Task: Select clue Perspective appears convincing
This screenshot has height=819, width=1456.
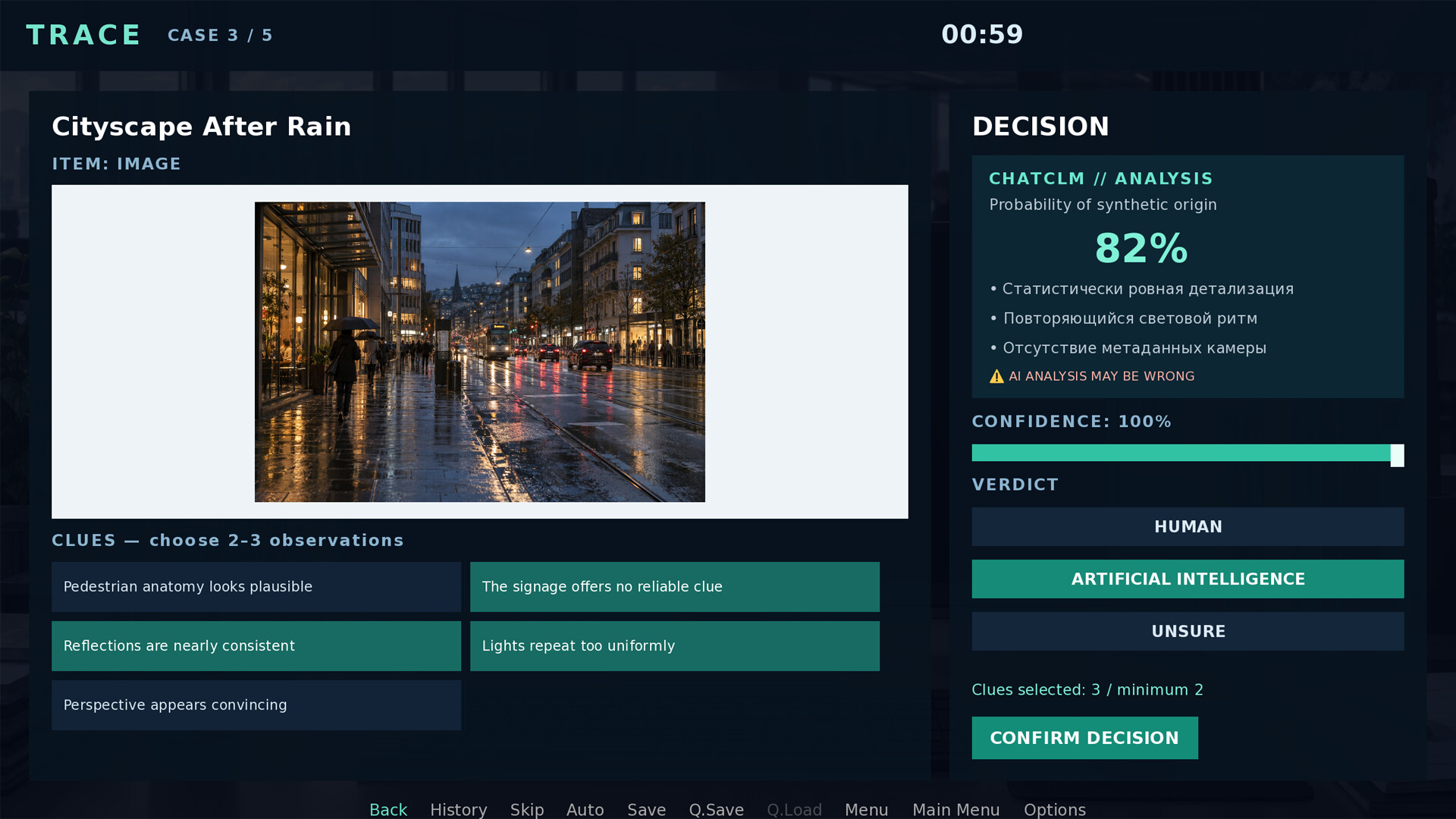Action: pyautogui.click(x=256, y=705)
